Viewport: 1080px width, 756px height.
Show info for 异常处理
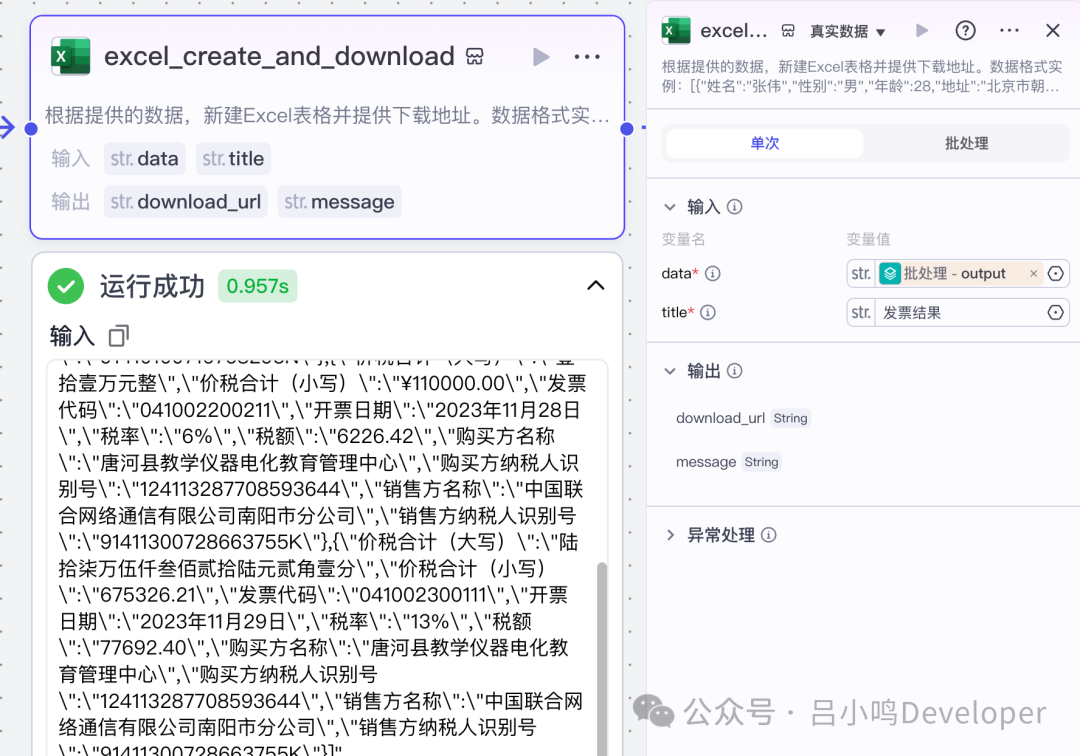pos(769,535)
